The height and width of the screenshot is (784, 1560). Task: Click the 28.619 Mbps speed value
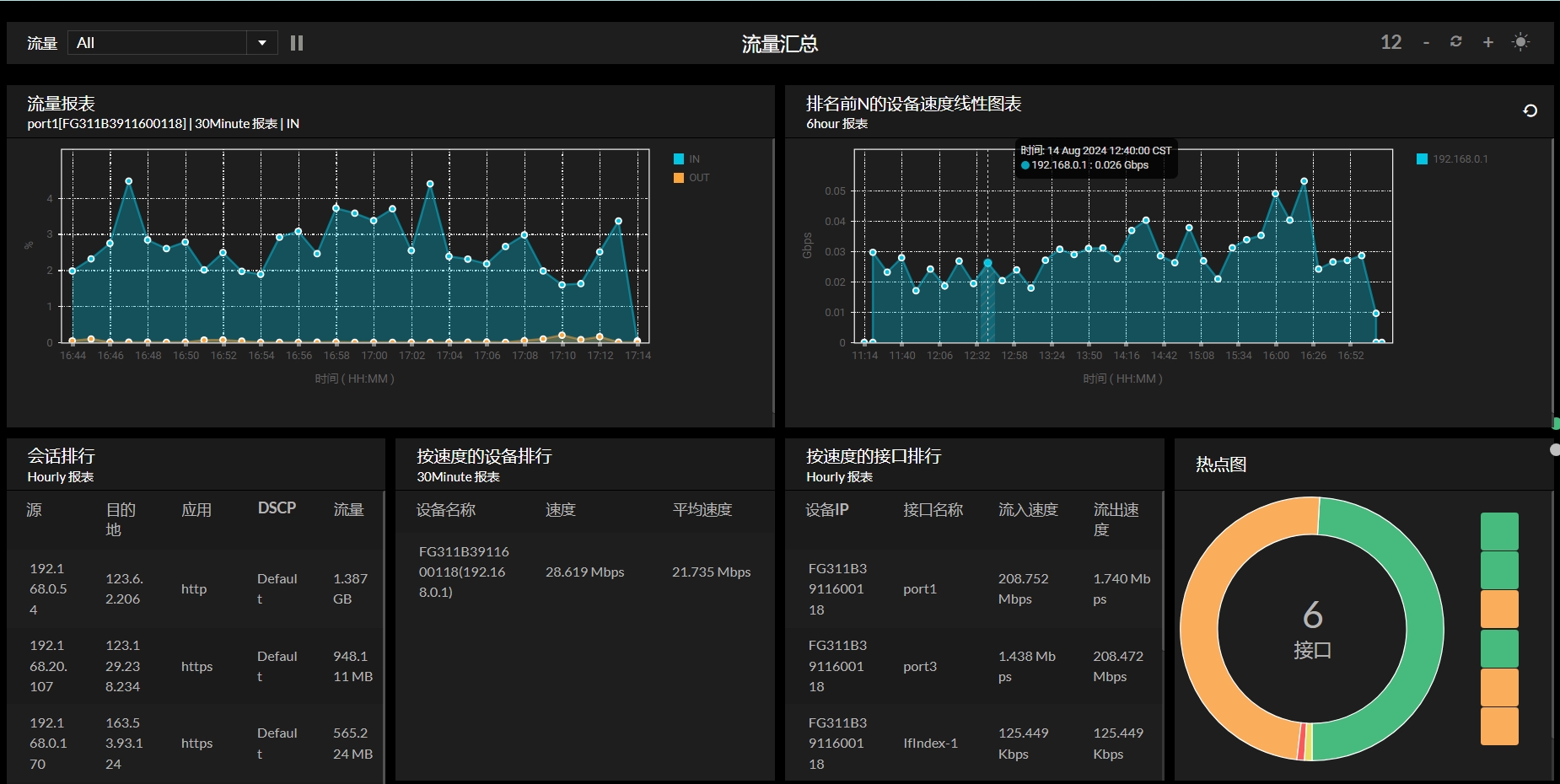[x=585, y=572]
